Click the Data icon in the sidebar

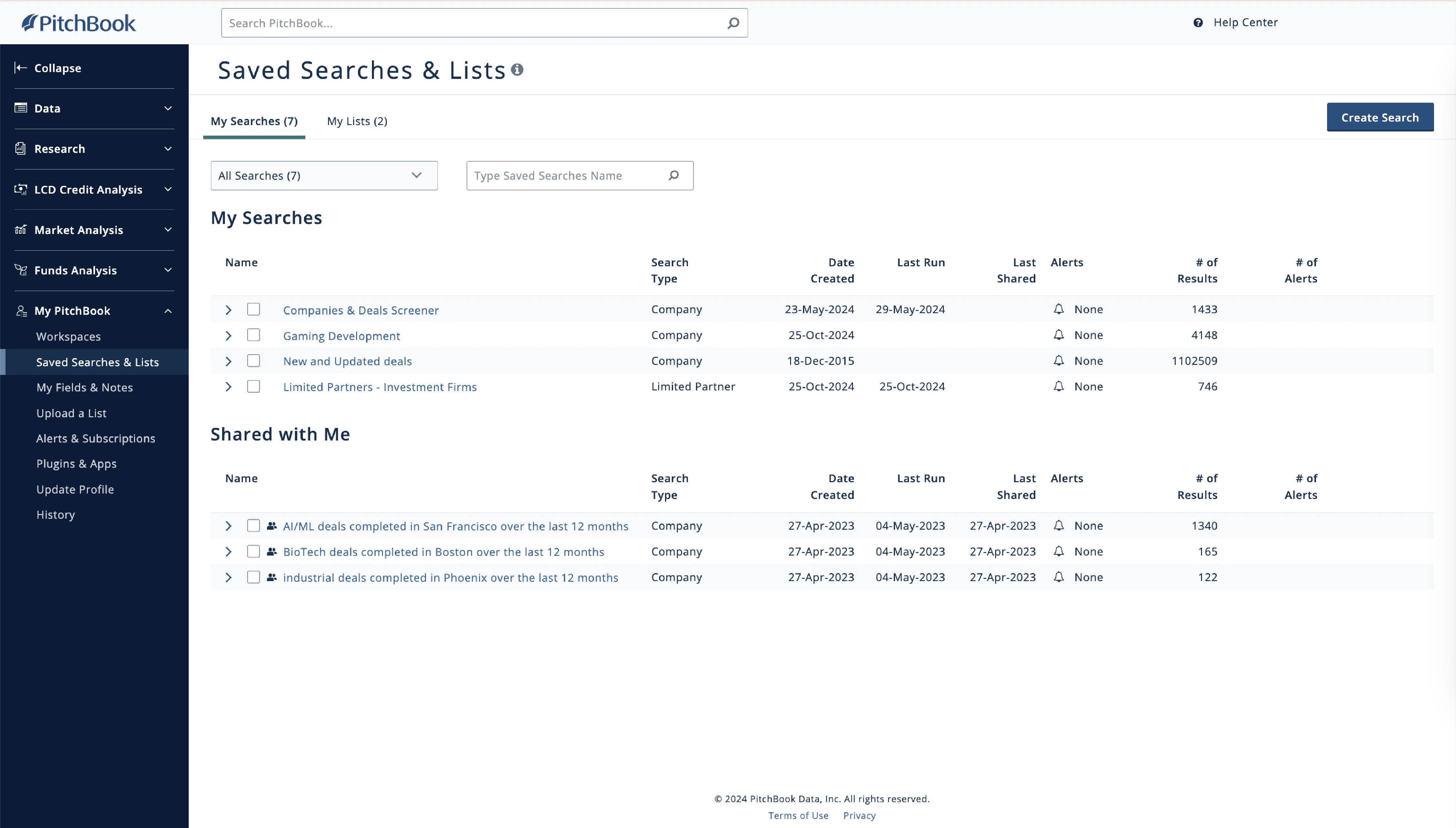(x=20, y=108)
